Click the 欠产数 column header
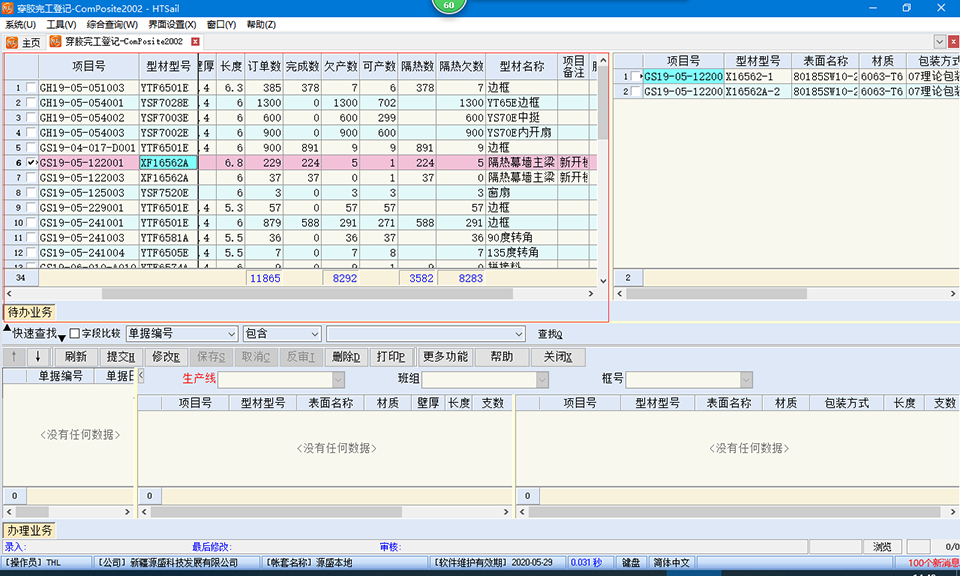 click(340, 66)
